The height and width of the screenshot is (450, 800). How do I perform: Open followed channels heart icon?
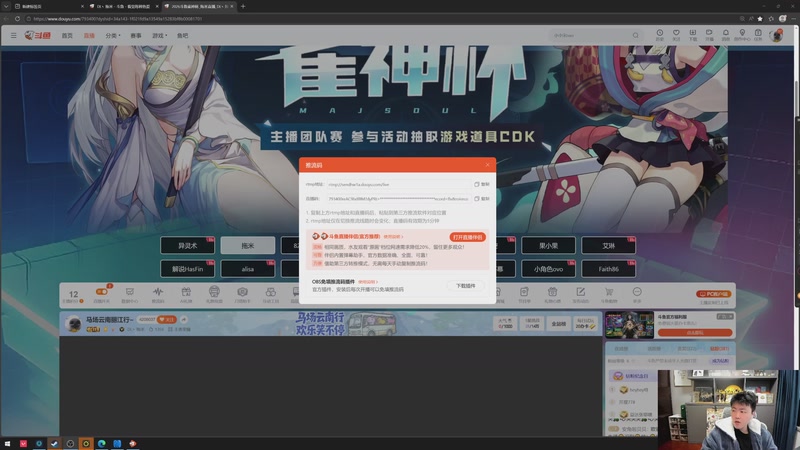pos(676,35)
